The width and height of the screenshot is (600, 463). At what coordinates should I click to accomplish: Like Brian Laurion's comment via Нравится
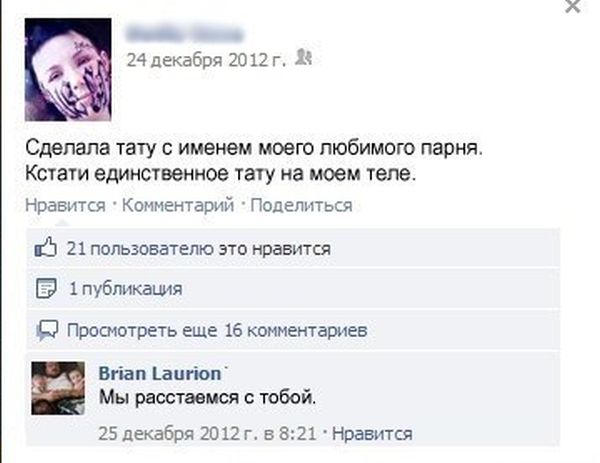[372, 434]
